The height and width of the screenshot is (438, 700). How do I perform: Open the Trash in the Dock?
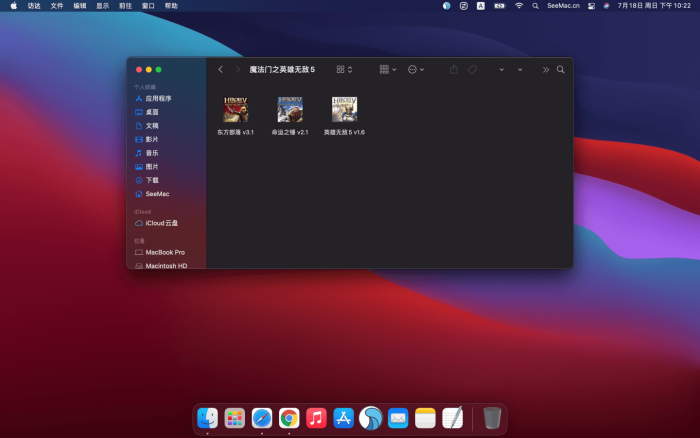pos(491,418)
